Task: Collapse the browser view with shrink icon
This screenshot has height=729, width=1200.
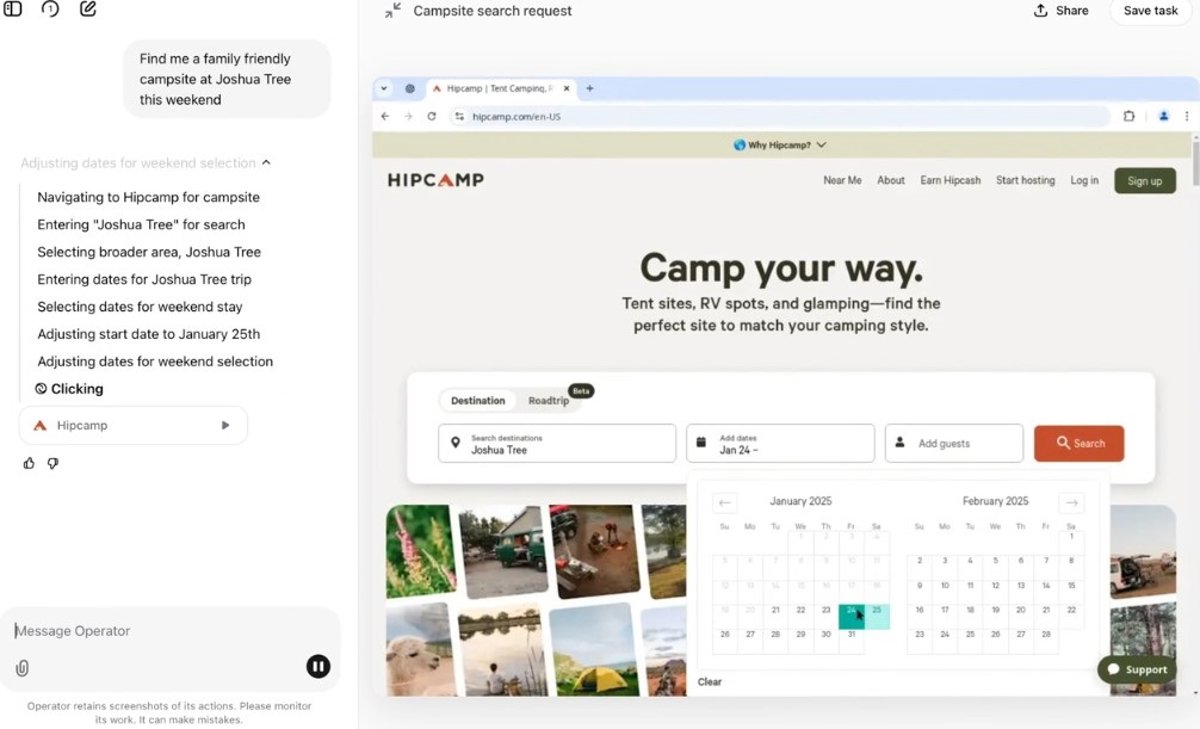Action: click(393, 10)
